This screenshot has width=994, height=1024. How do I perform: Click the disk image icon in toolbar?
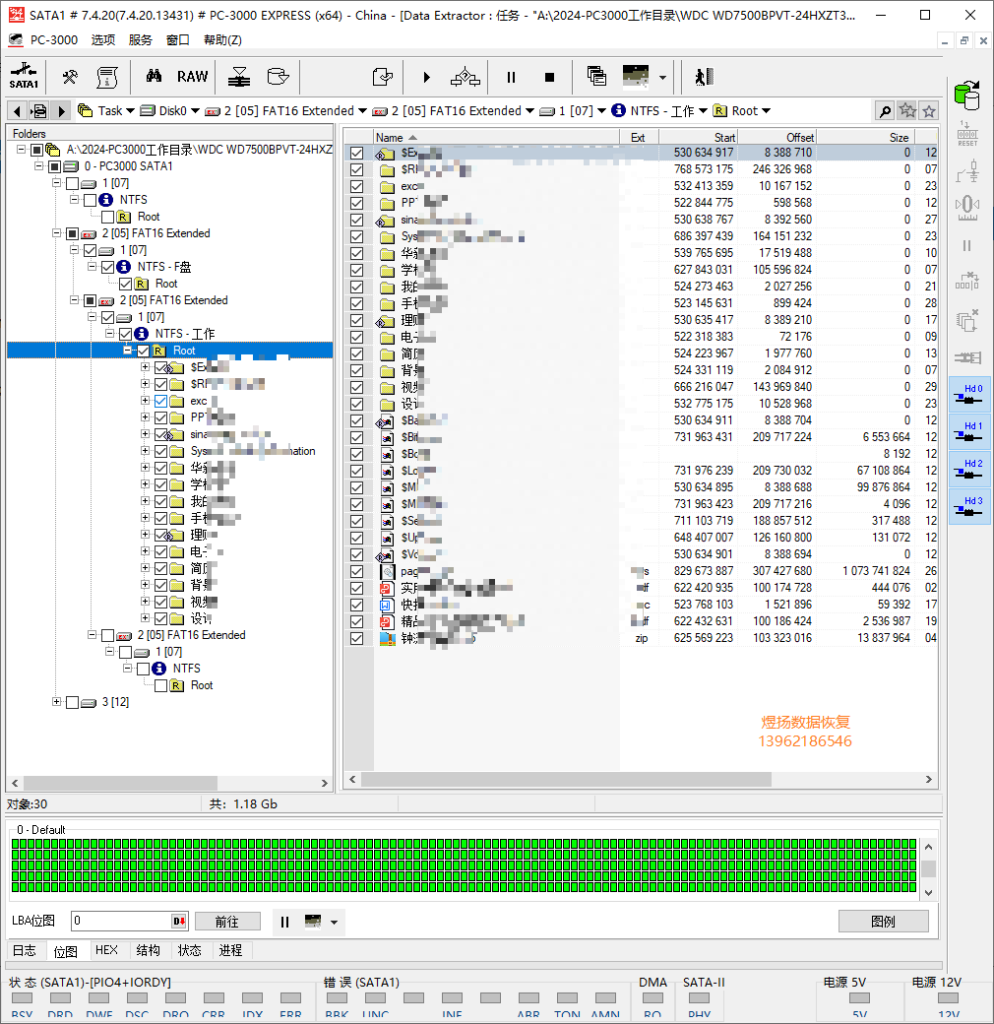click(x=278, y=77)
